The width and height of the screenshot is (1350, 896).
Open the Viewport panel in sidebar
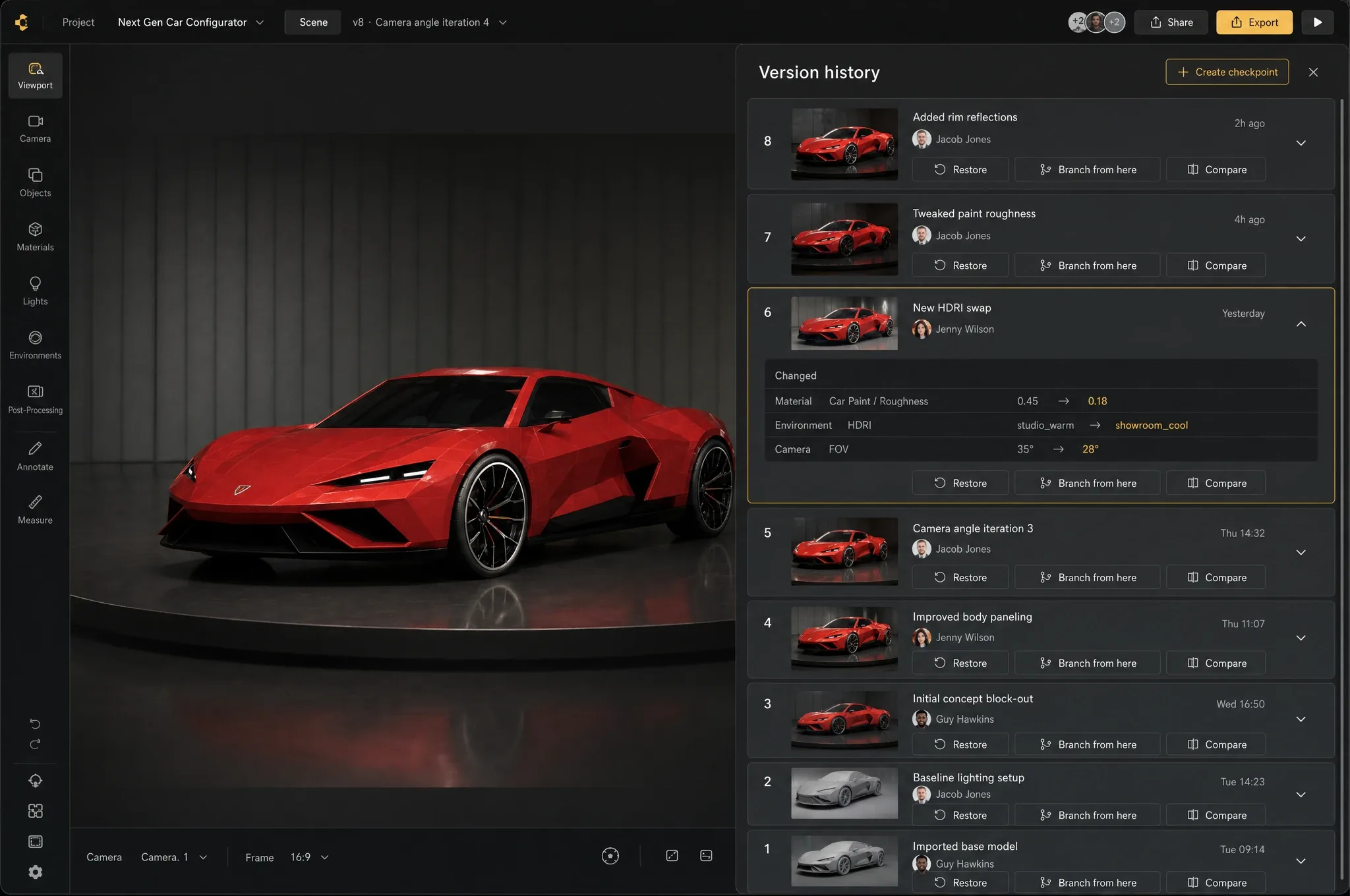pyautogui.click(x=35, y=76)
